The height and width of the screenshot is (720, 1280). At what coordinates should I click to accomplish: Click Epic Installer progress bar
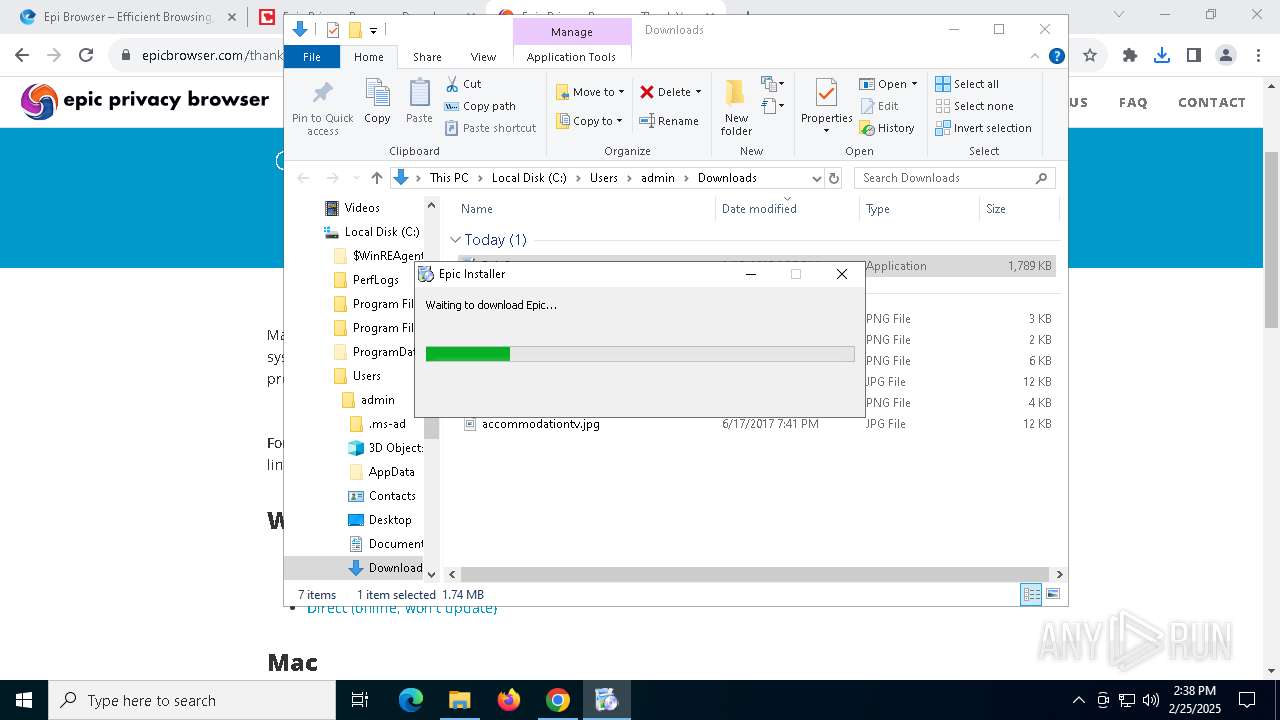640,354
